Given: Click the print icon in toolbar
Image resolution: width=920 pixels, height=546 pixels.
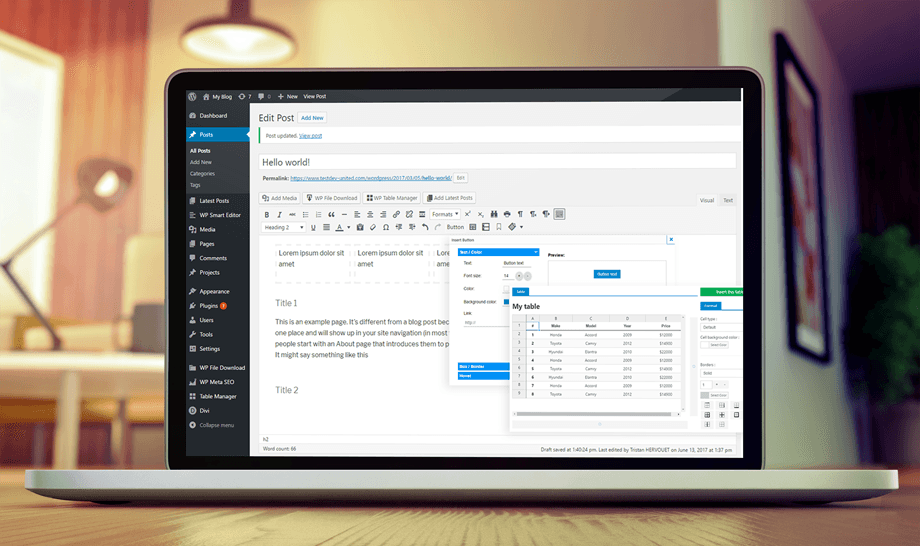Looking at the screenshot, I should 507,214.
